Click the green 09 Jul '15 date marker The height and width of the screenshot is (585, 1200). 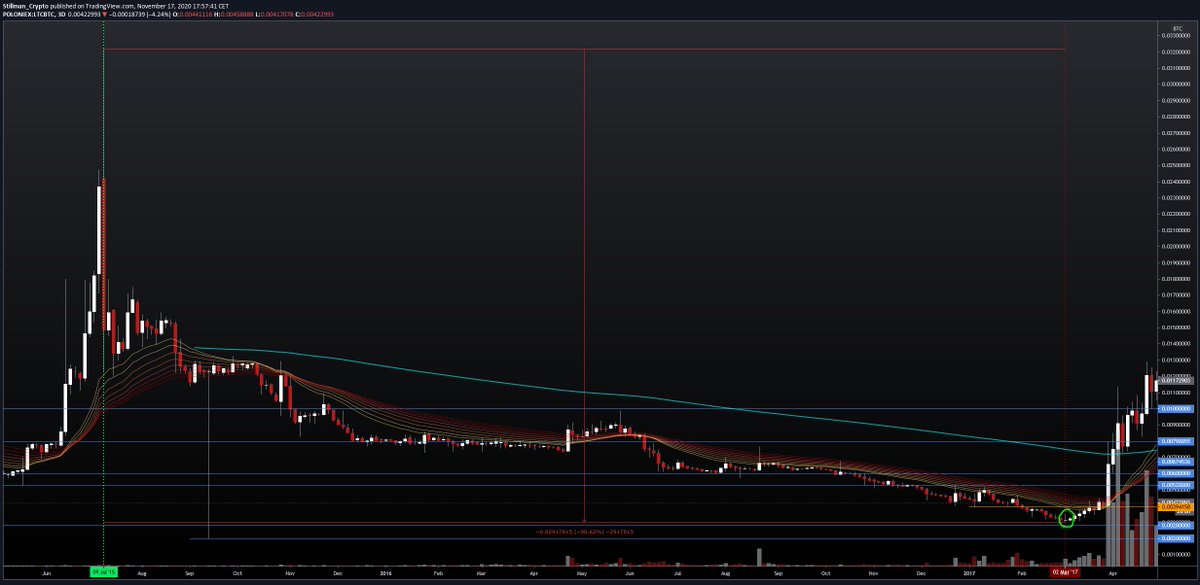103,574
